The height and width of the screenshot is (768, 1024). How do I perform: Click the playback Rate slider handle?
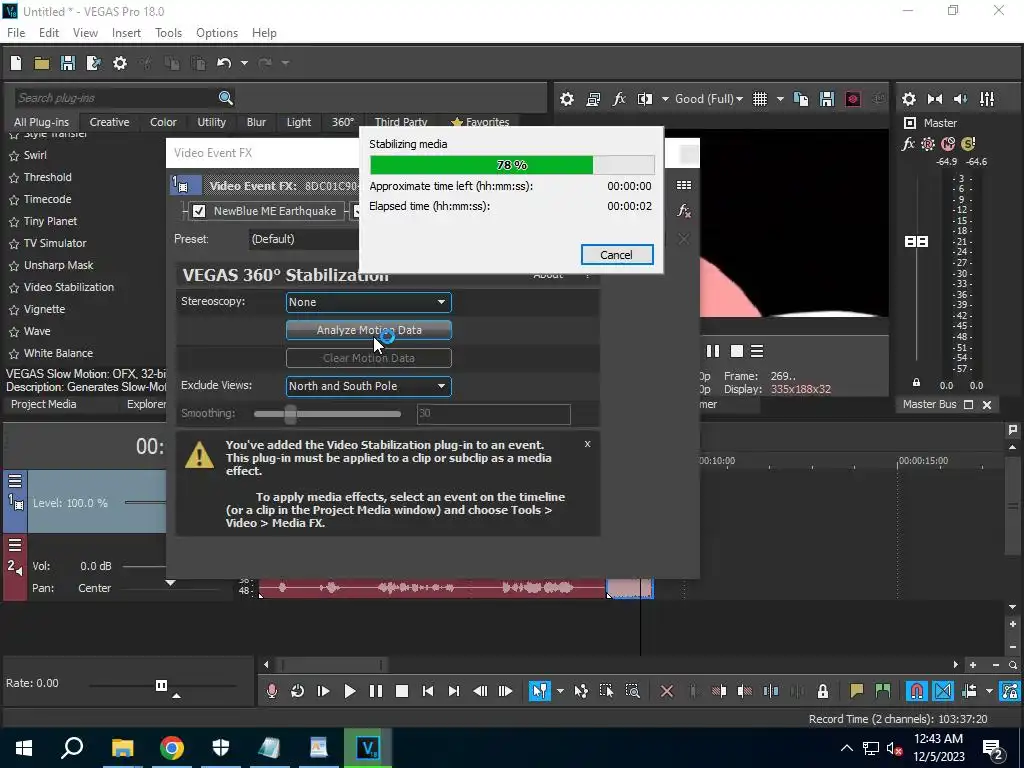click(161, 685)
